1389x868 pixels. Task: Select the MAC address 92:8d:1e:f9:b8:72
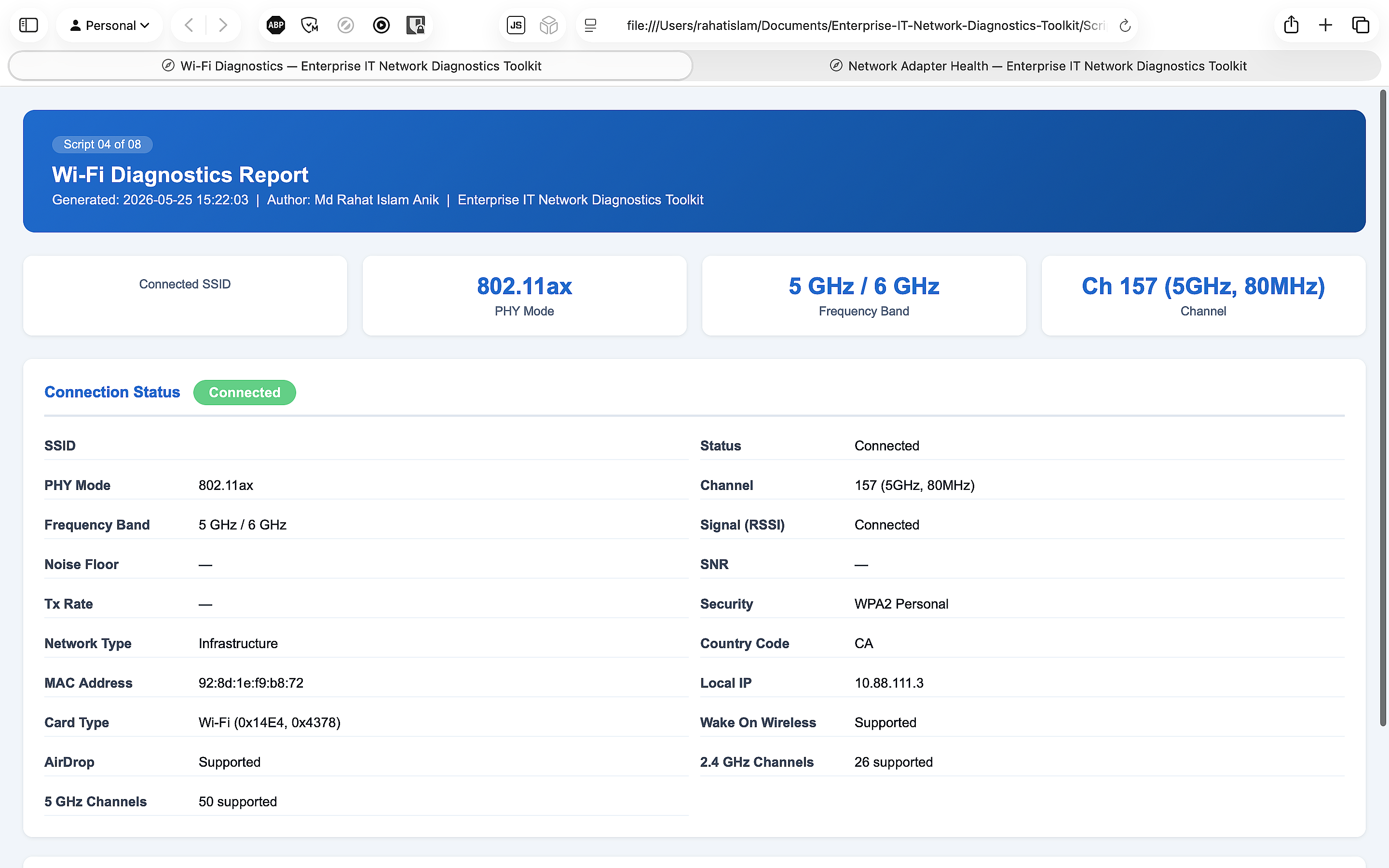click(x=251, y=682)
